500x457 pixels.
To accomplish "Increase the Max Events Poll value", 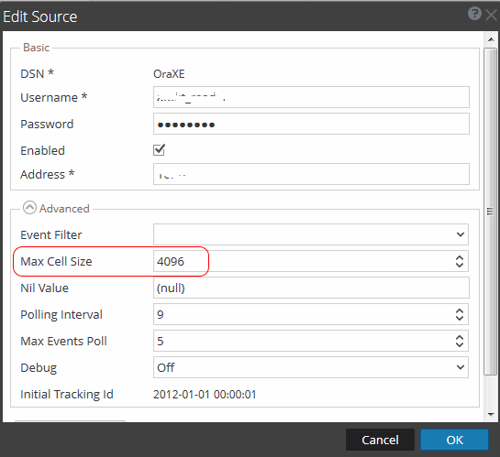I will point(459,337).
